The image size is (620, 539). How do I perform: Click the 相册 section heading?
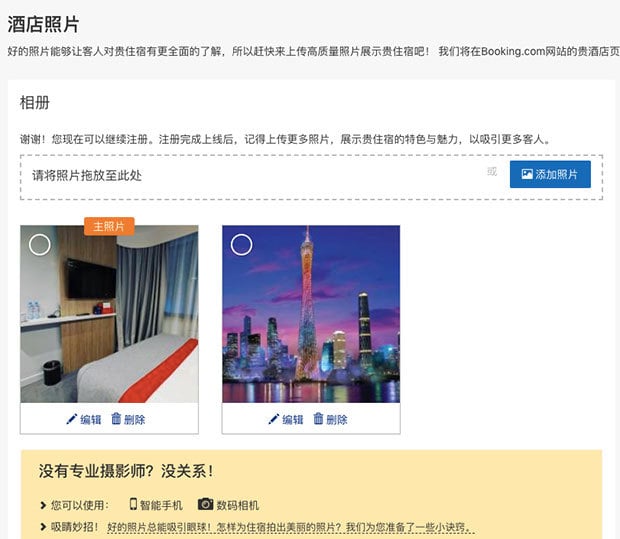coord(35,103)
